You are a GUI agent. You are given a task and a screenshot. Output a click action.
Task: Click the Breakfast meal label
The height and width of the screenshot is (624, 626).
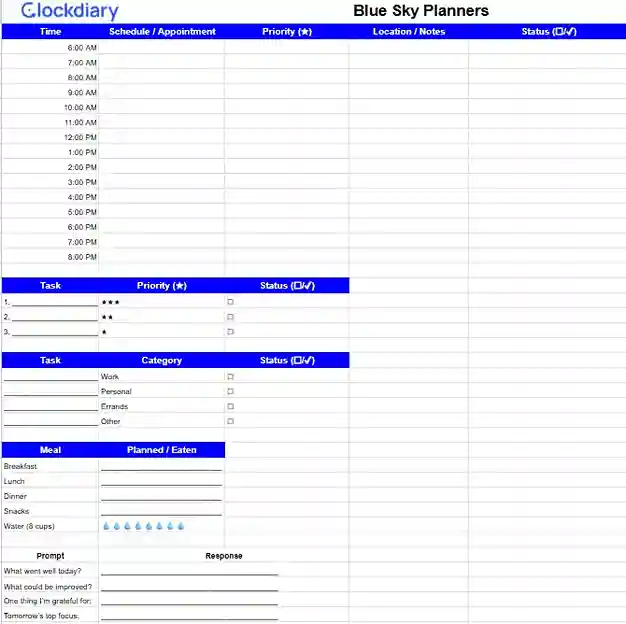point(20,466)
